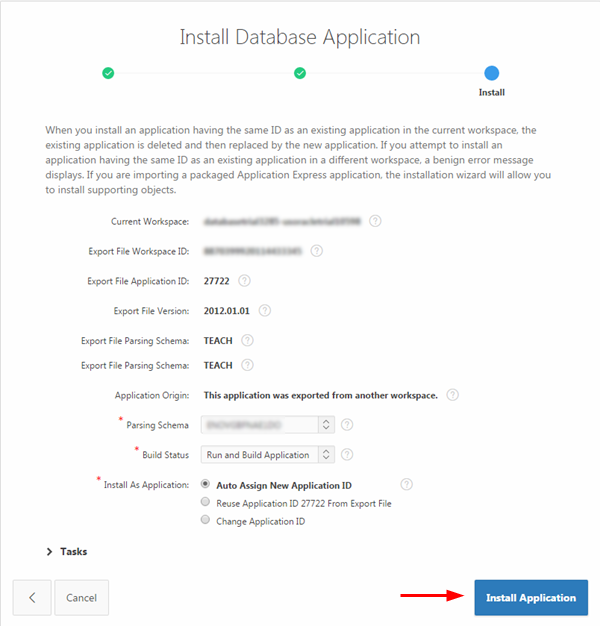Expand the Tasks section
This screenshot has width=600, height=626.
click(67, 552)
